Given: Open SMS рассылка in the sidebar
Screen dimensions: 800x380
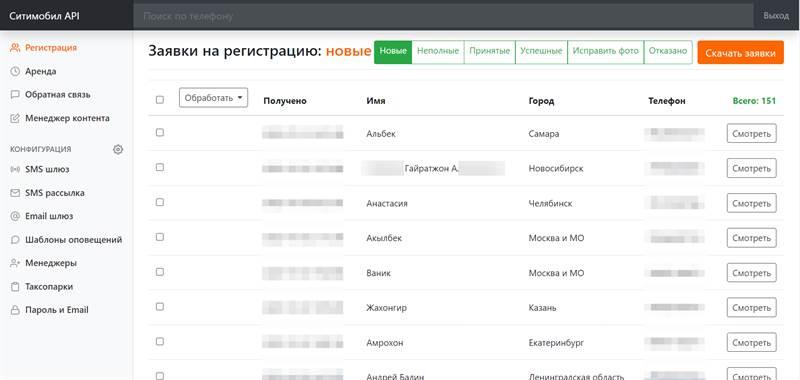Looking at the screenshot, I should tap(55, 193).
